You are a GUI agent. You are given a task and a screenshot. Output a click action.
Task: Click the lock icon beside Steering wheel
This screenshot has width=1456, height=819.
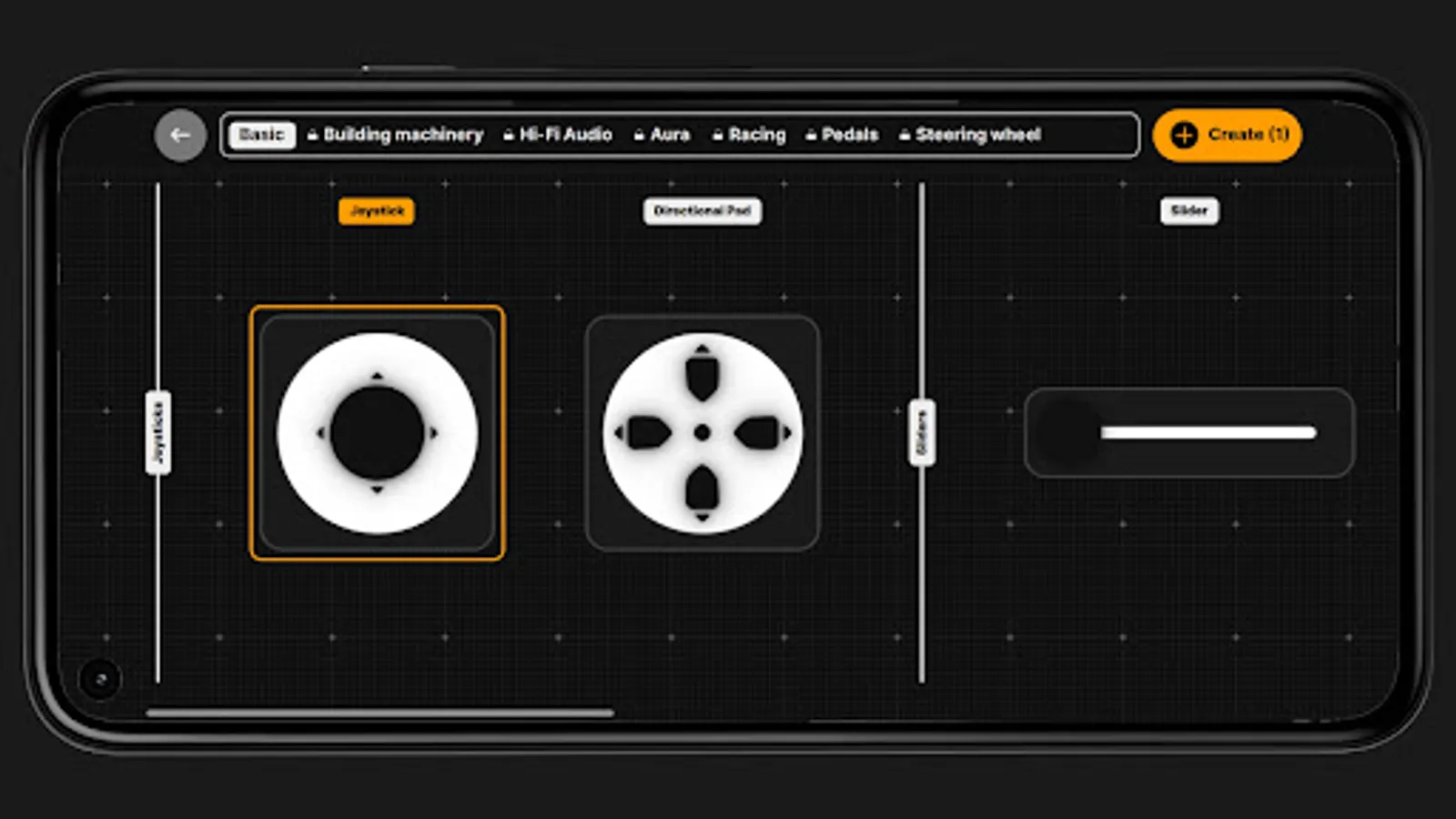[903, 135]
